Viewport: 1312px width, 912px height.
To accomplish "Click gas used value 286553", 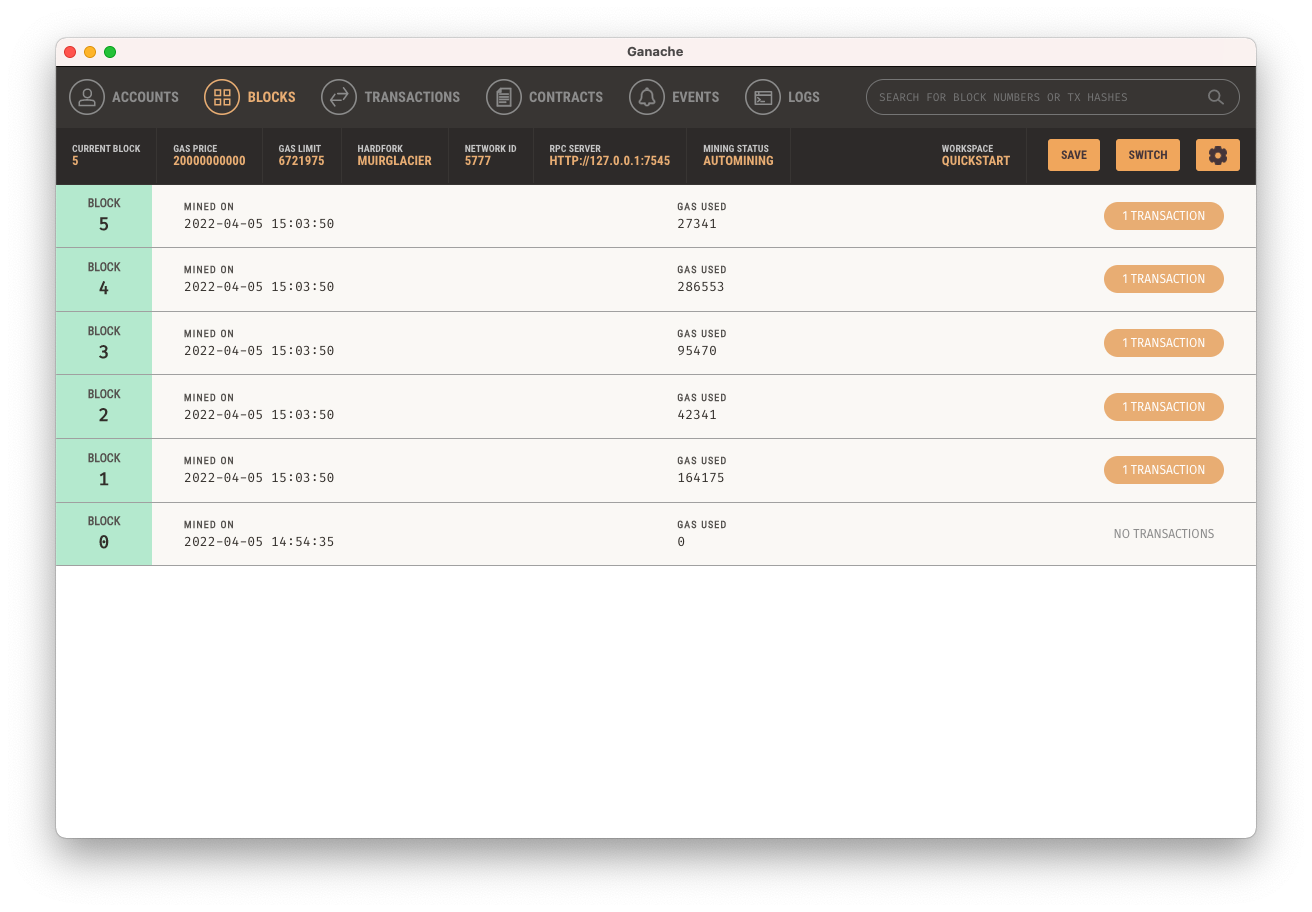I will coord(701,287).
